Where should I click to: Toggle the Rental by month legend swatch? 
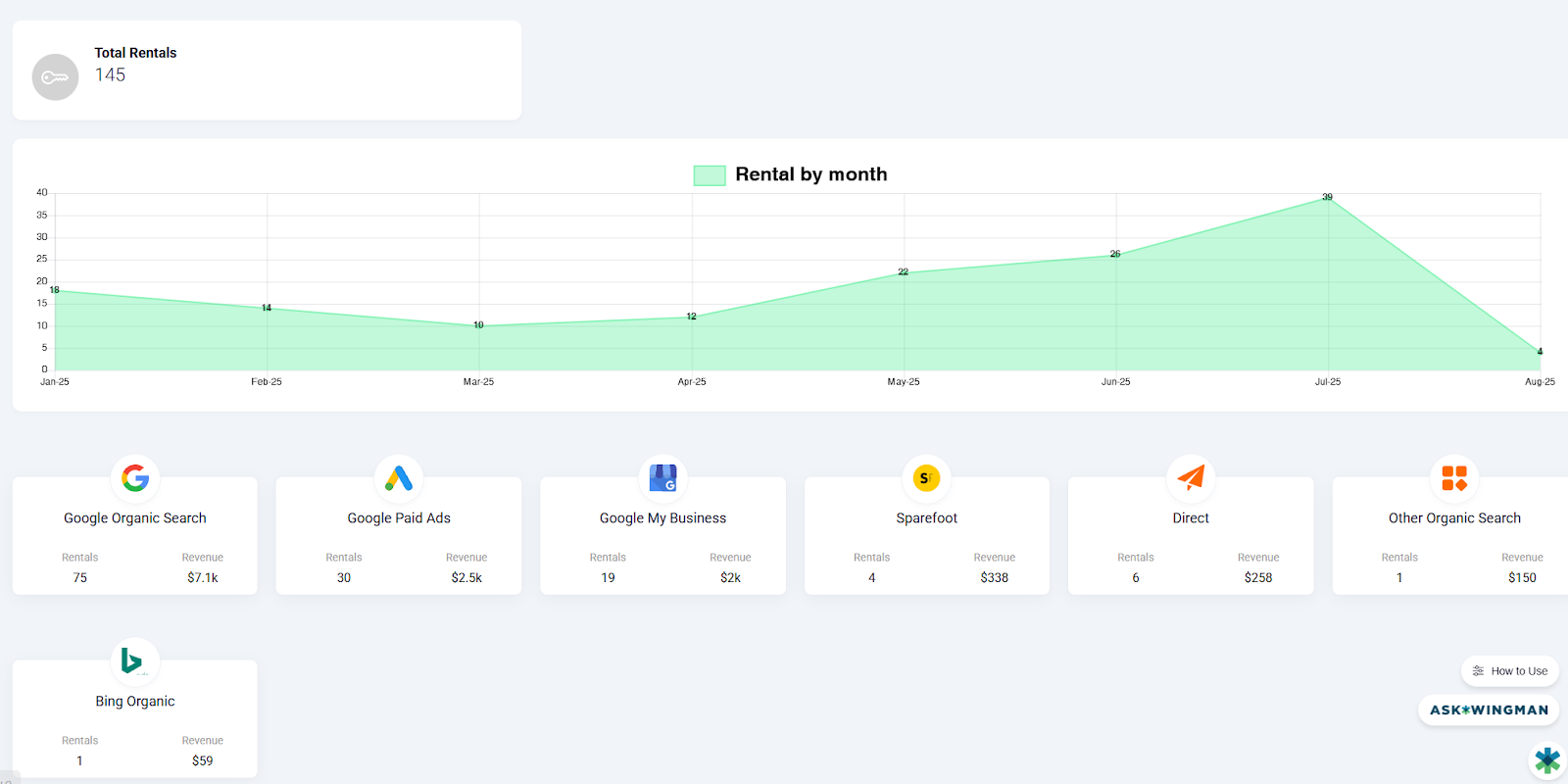[x=710, y=175]
